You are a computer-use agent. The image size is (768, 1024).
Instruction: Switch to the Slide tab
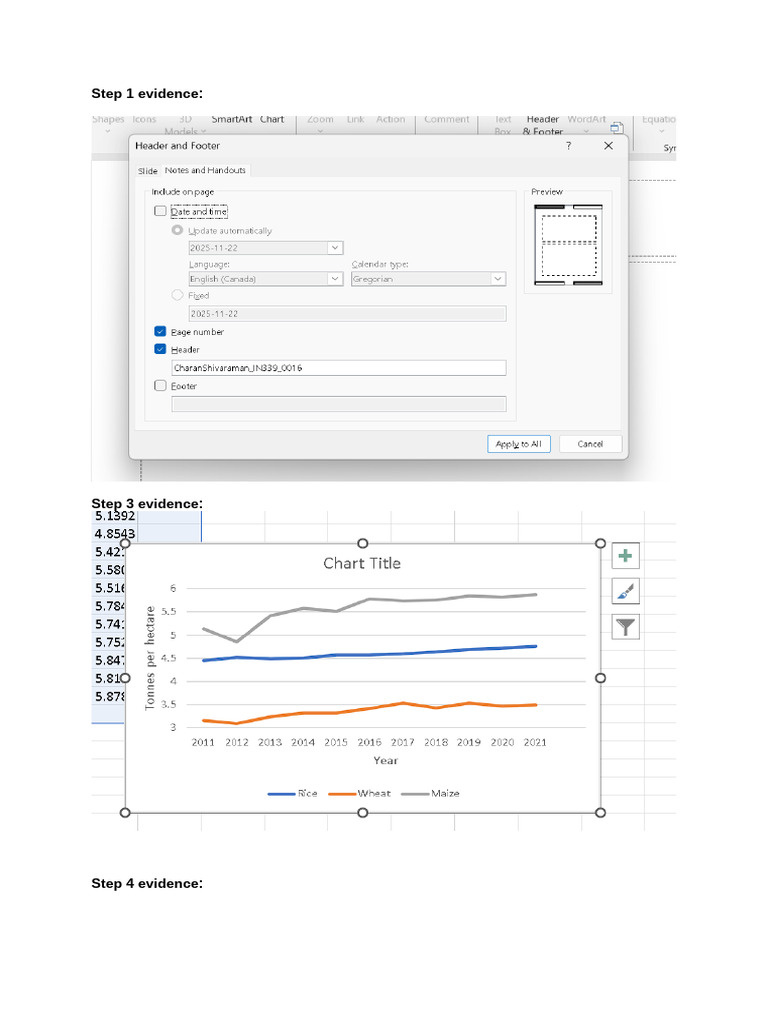coord(148,170)
